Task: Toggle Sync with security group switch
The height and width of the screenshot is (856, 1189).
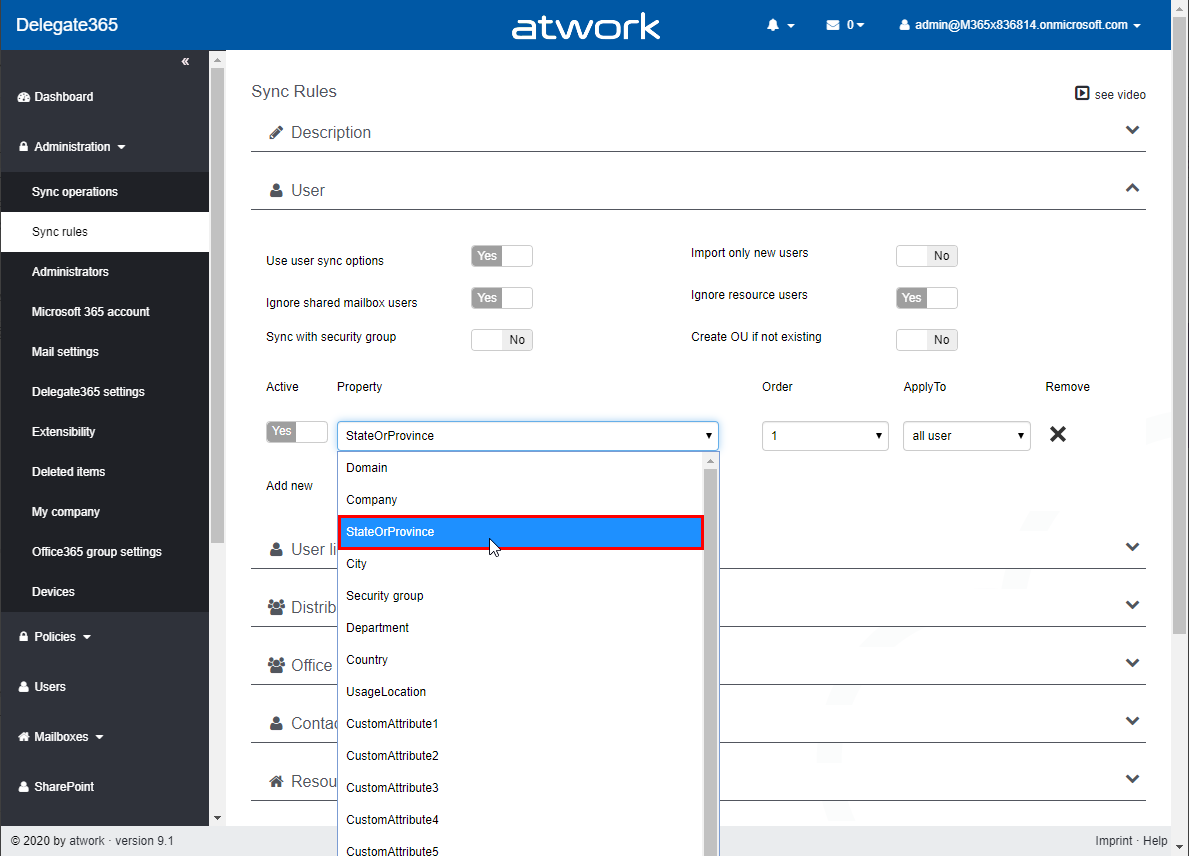Action: coord(501,340)
